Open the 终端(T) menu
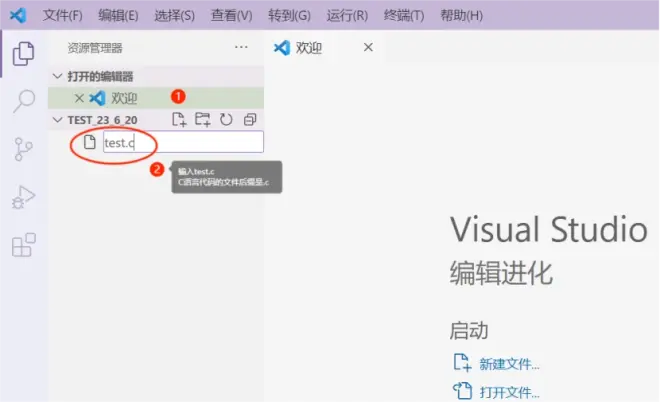The image size is (660, 402). pos(404,16)
